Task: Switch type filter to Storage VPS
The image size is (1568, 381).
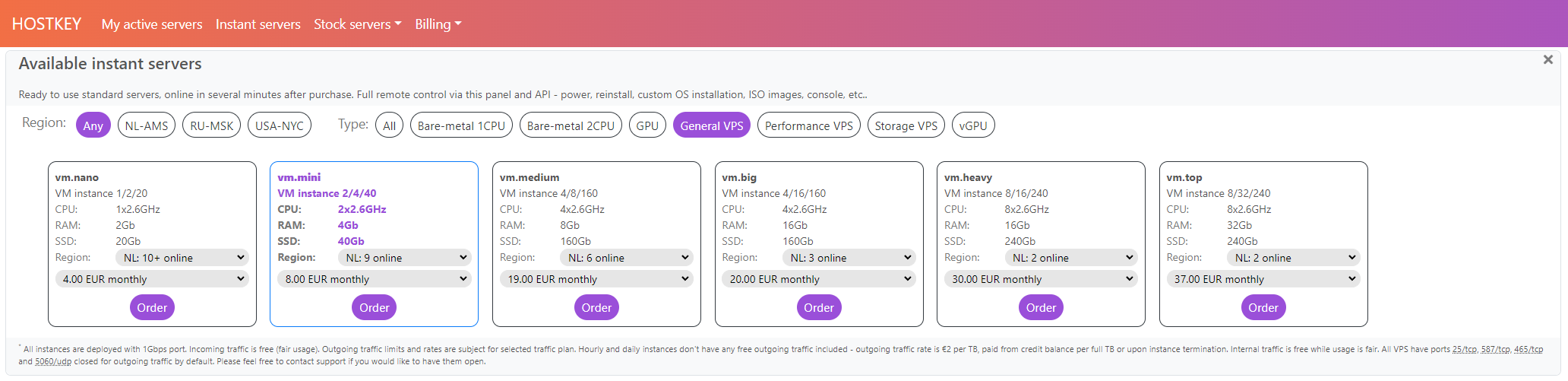Action: click(x=906, y=125)
